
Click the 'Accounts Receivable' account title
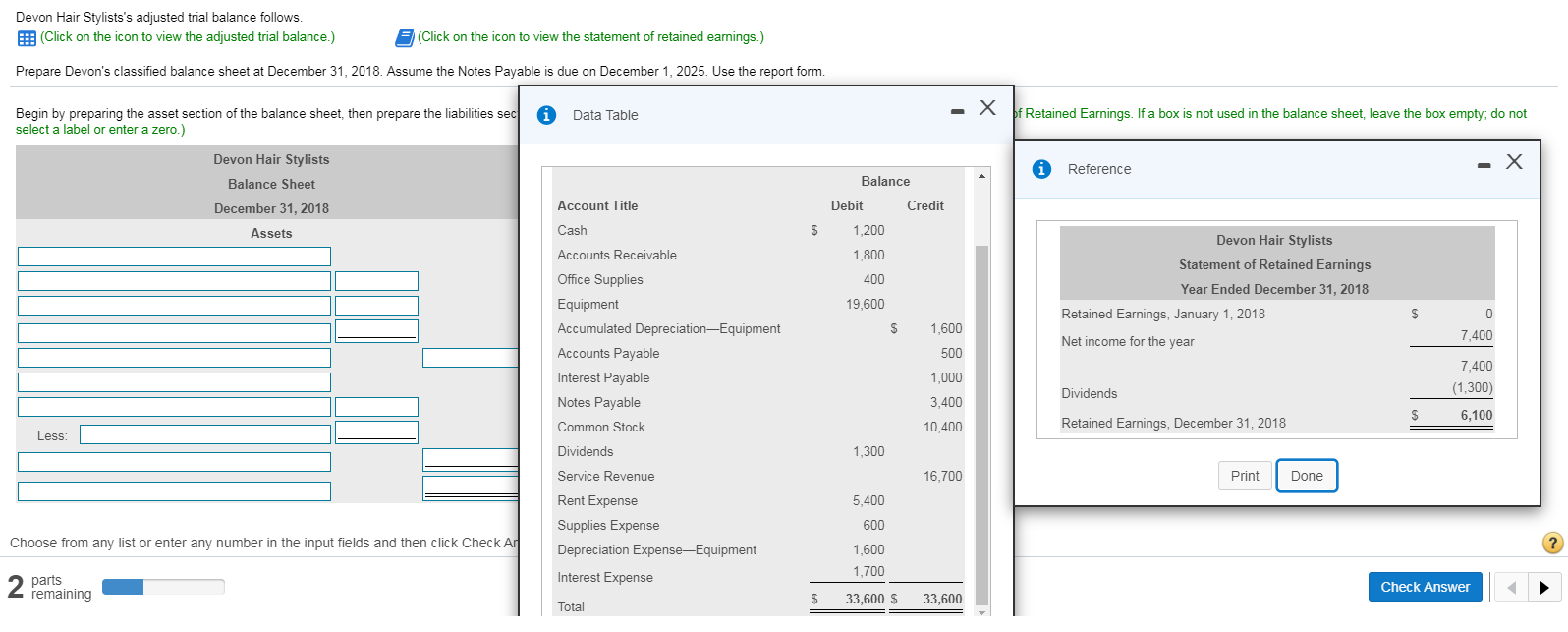617,256
